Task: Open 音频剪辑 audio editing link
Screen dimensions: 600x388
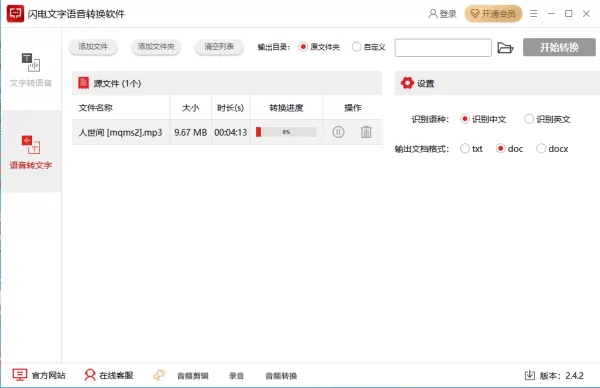Action: pyautogui.click(x=193, y=376)
